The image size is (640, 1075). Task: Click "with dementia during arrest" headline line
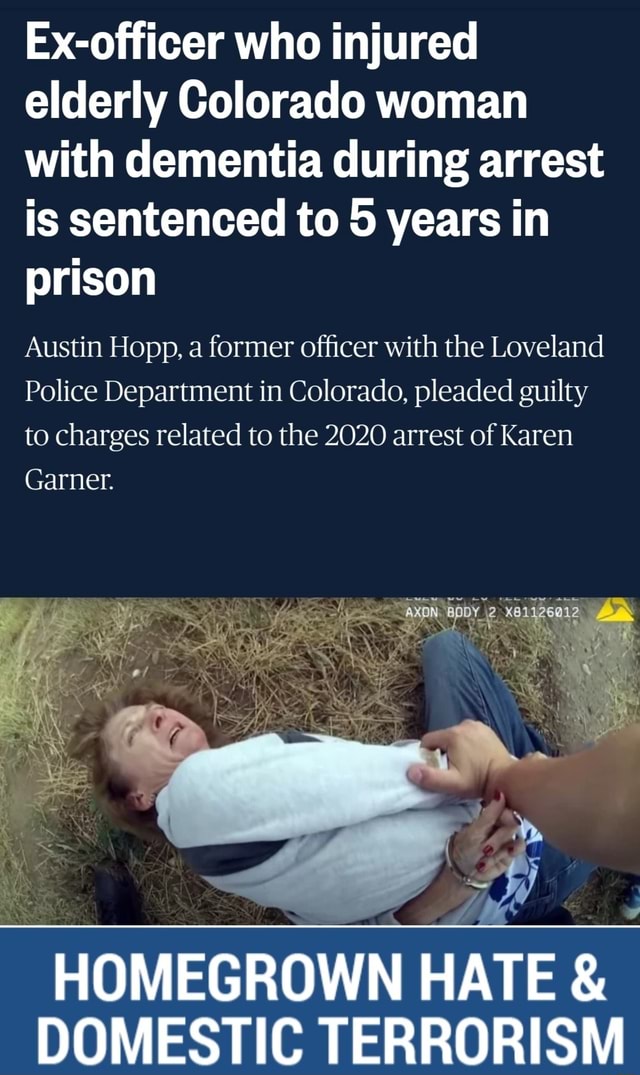point(315,160)
